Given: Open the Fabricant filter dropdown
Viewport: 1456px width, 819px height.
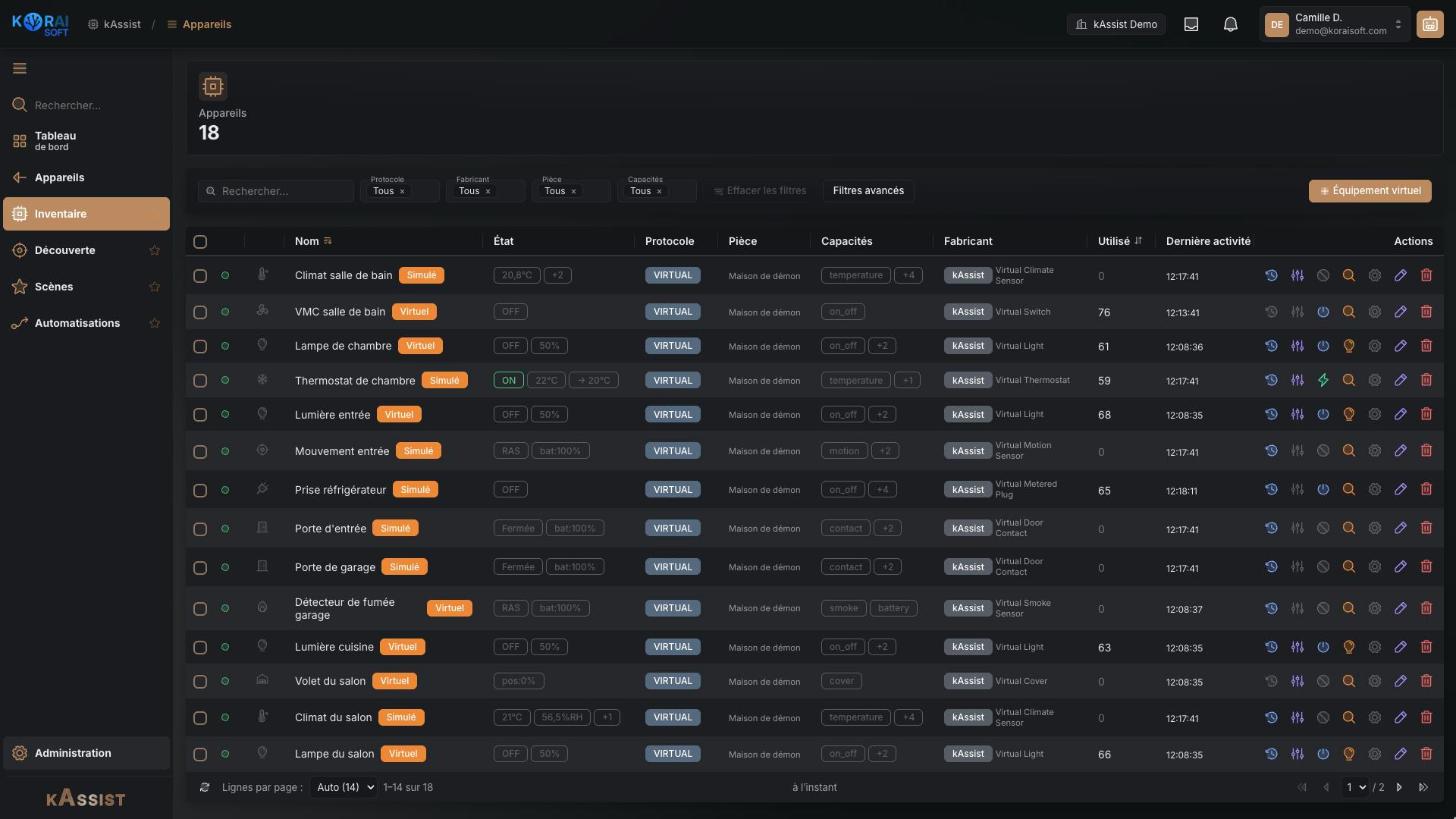Looking at the screenshot, I should (485, 190).
